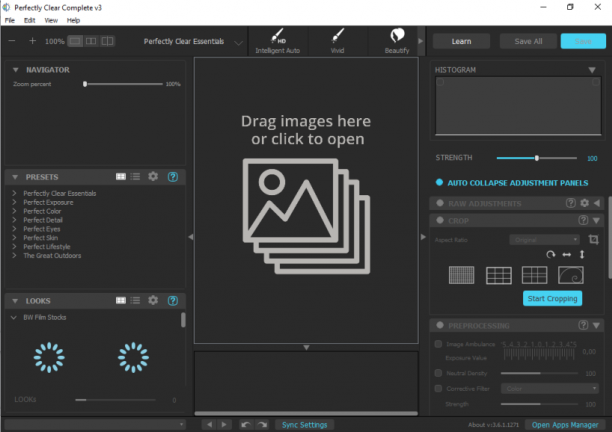This screenshot has height=432, width=612.
Task: Click the Start Cropping button
Action: pos(552,299)
